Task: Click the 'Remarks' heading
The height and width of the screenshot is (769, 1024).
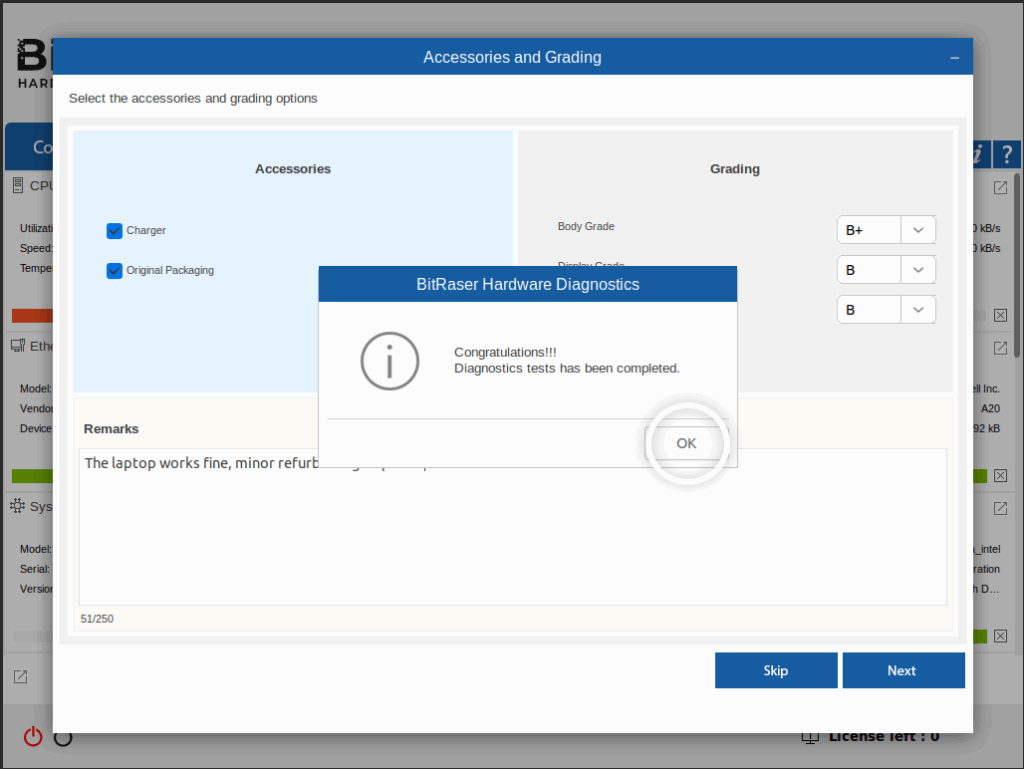Action: point(111,429)
